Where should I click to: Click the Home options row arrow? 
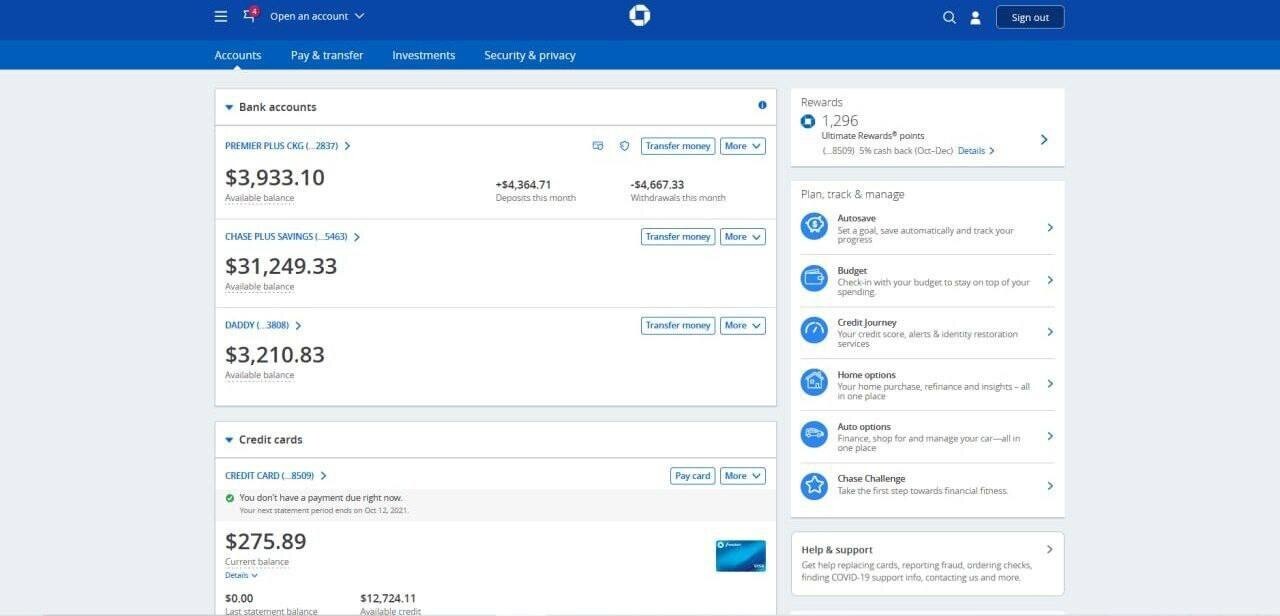click(1050, 384)
